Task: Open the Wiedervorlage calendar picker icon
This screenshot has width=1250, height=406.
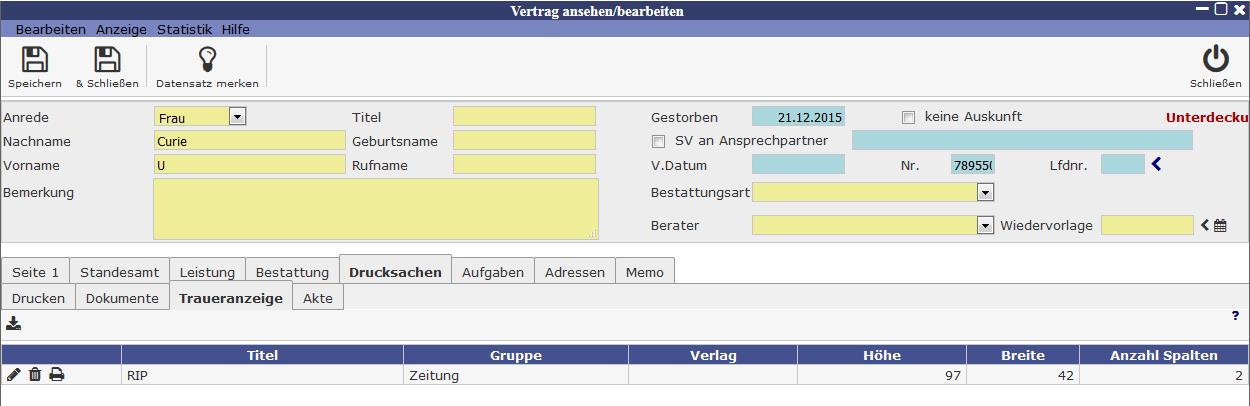Action: [x=1220, y=226]
